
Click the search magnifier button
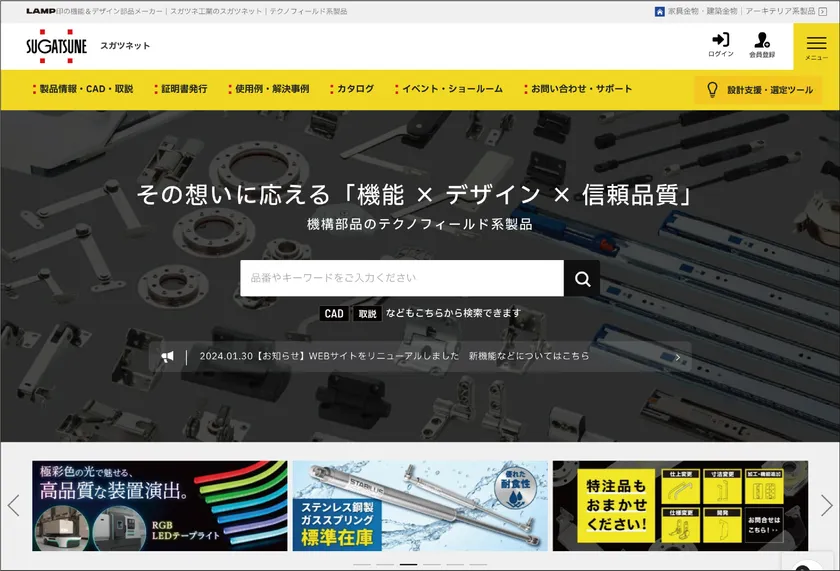582,279
